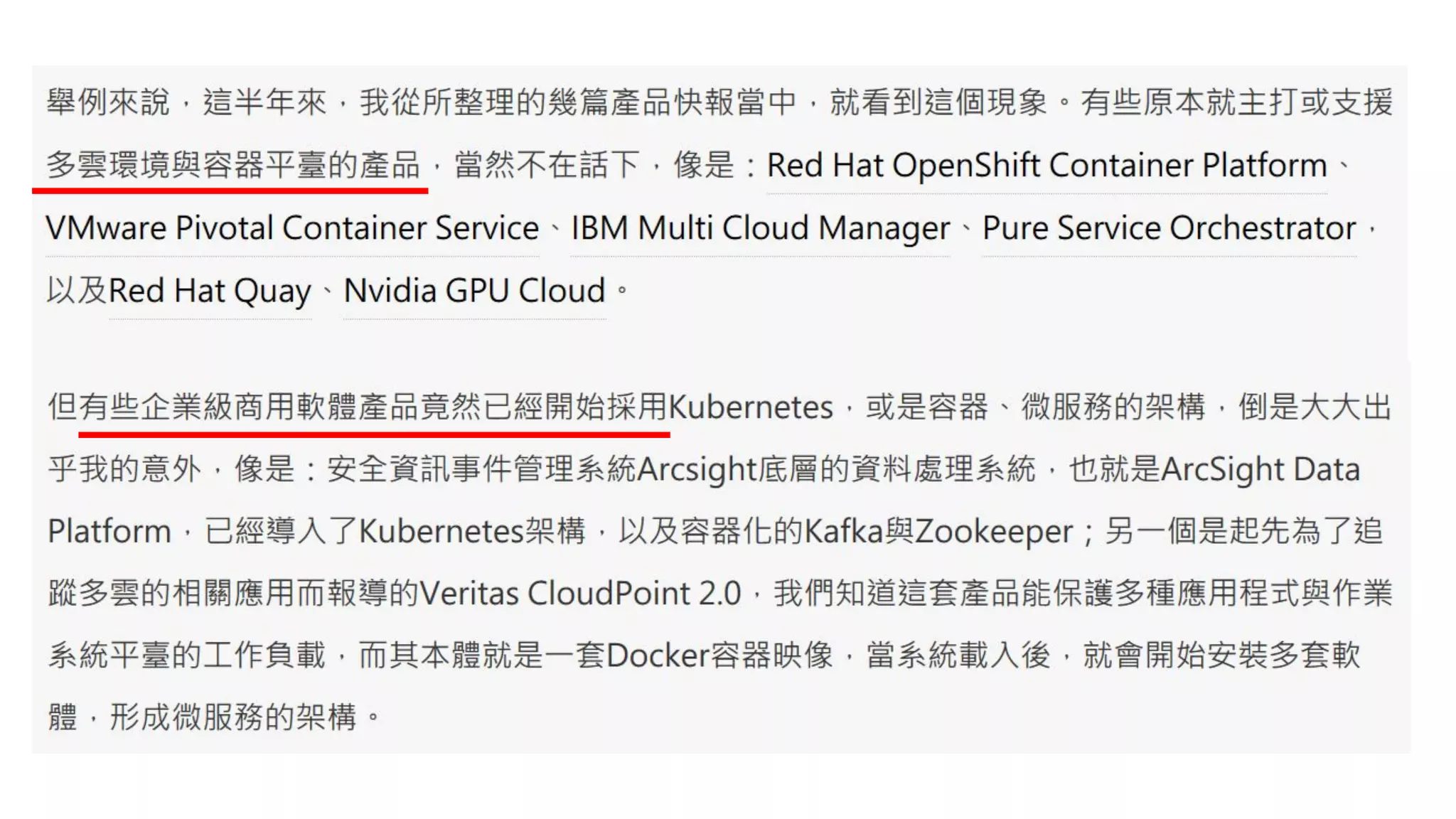Click the closing phrase 形成微服務的架構
The image size is (1456, 819).
[x=233, y=717]
